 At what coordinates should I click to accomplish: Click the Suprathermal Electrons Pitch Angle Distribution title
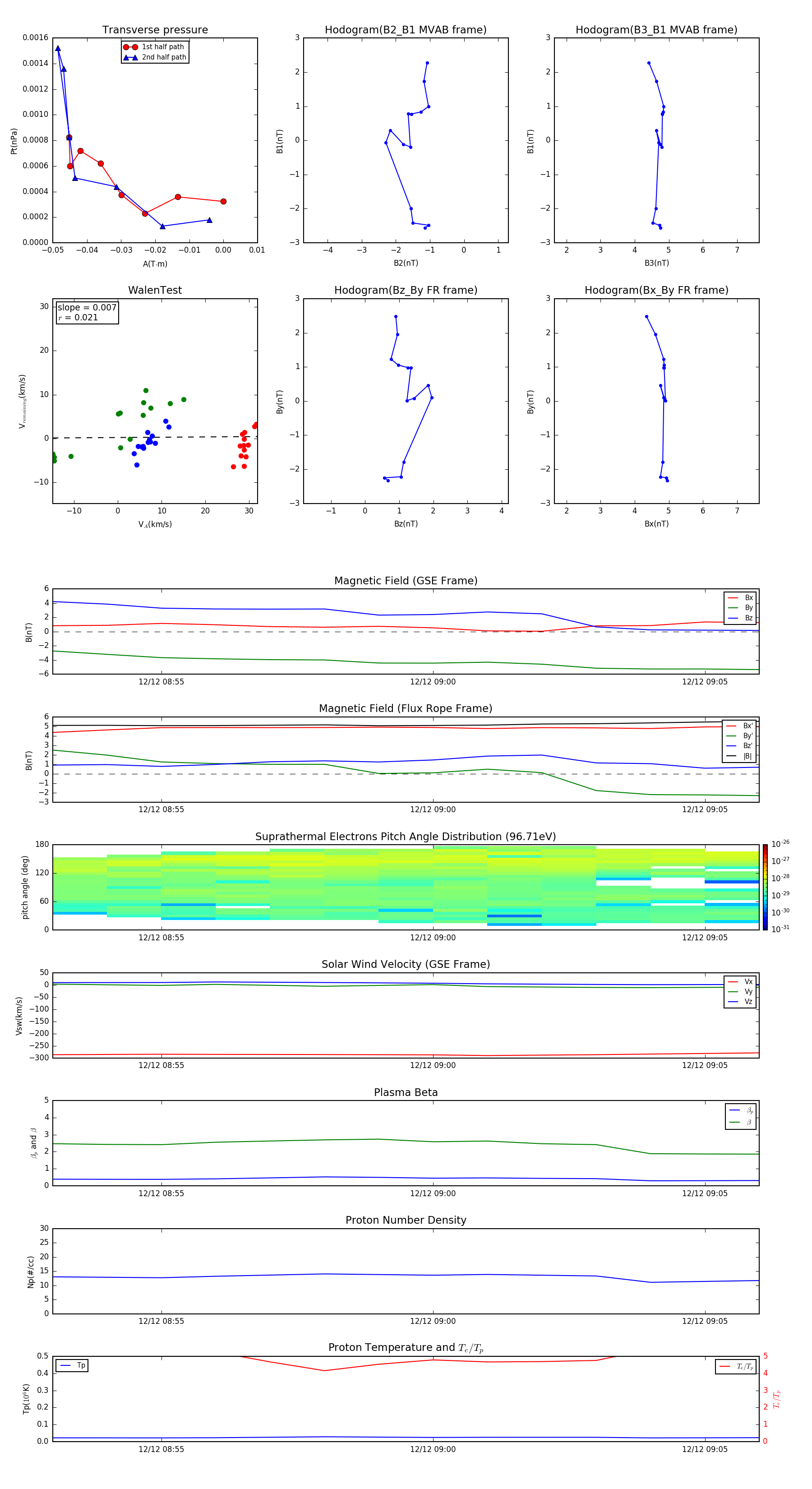(x=406, y=837)
